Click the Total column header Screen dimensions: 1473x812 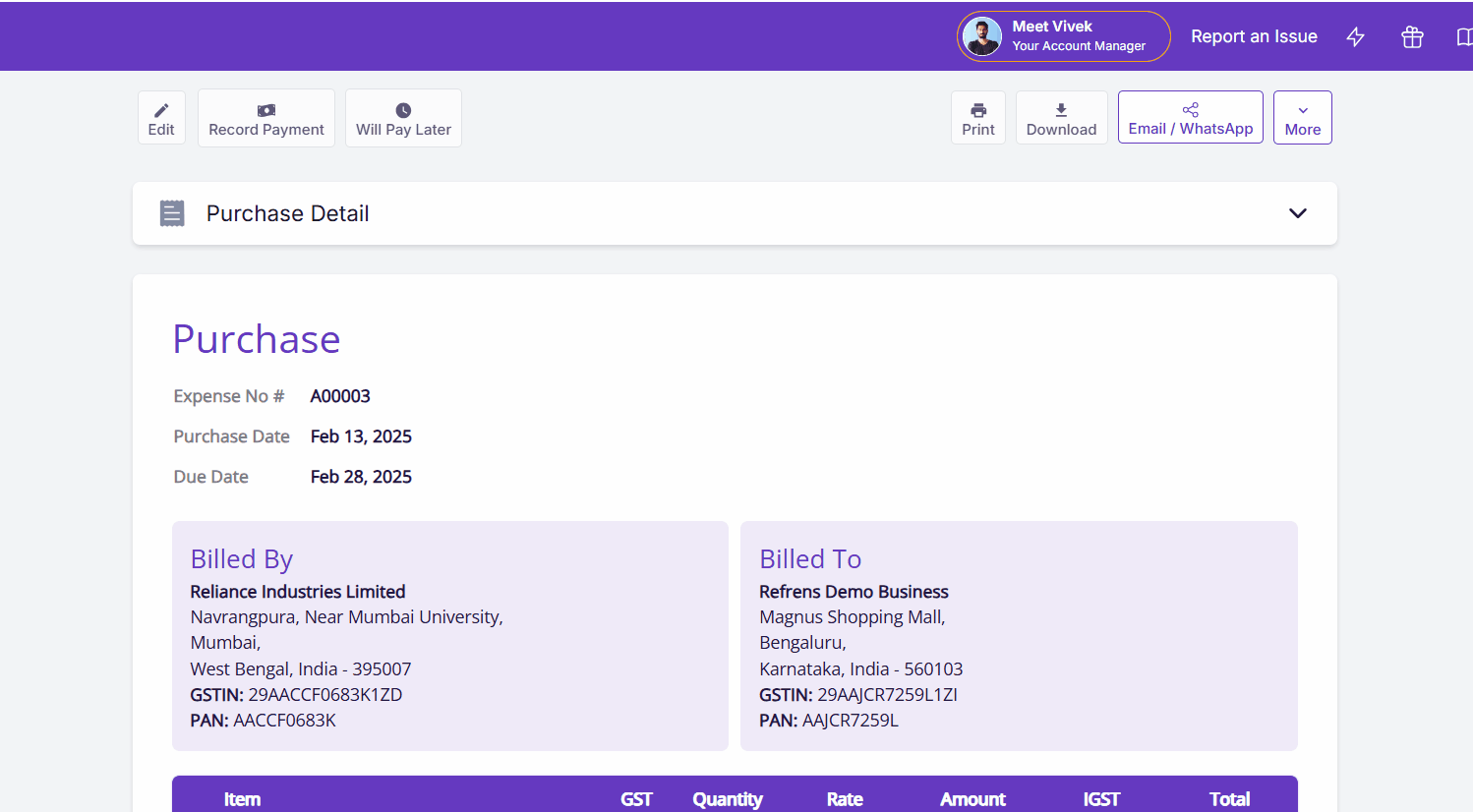pos(1229,799)
